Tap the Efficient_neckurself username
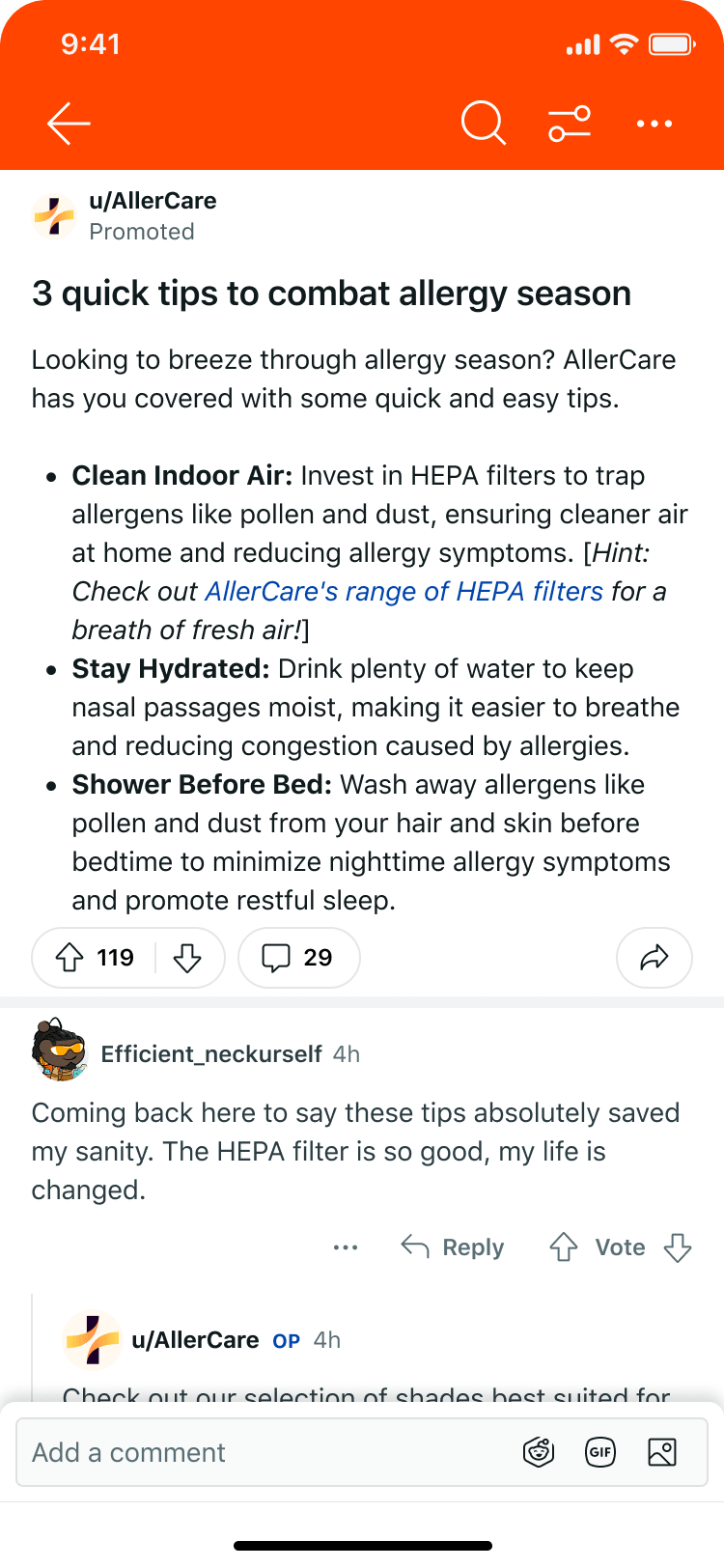The width and height of the screenshot is (724, 1568). [x=211, y=1053]
